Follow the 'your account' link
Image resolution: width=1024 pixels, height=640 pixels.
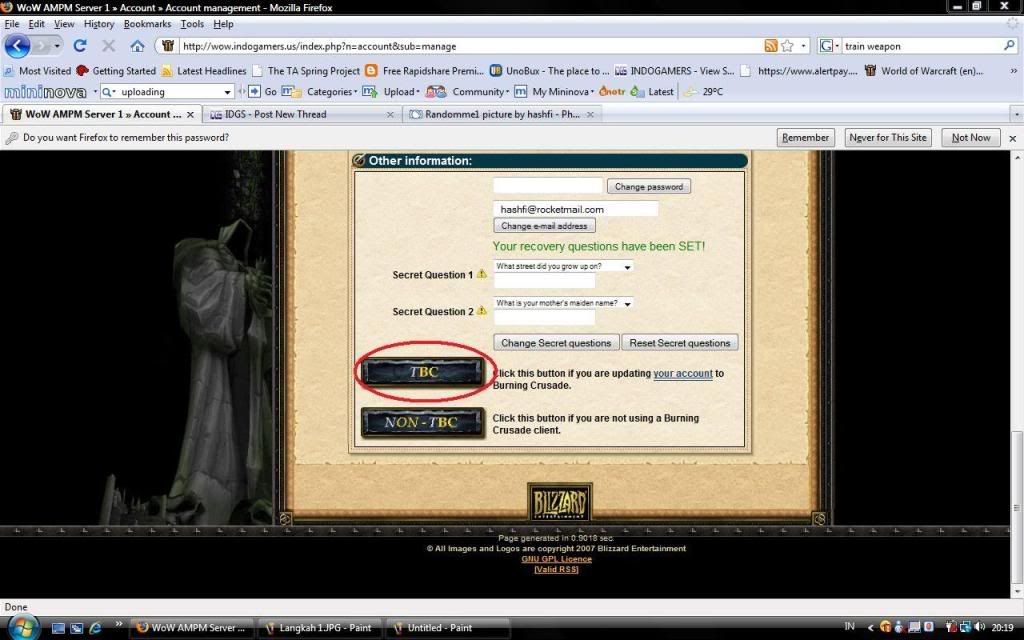(682, 374)
